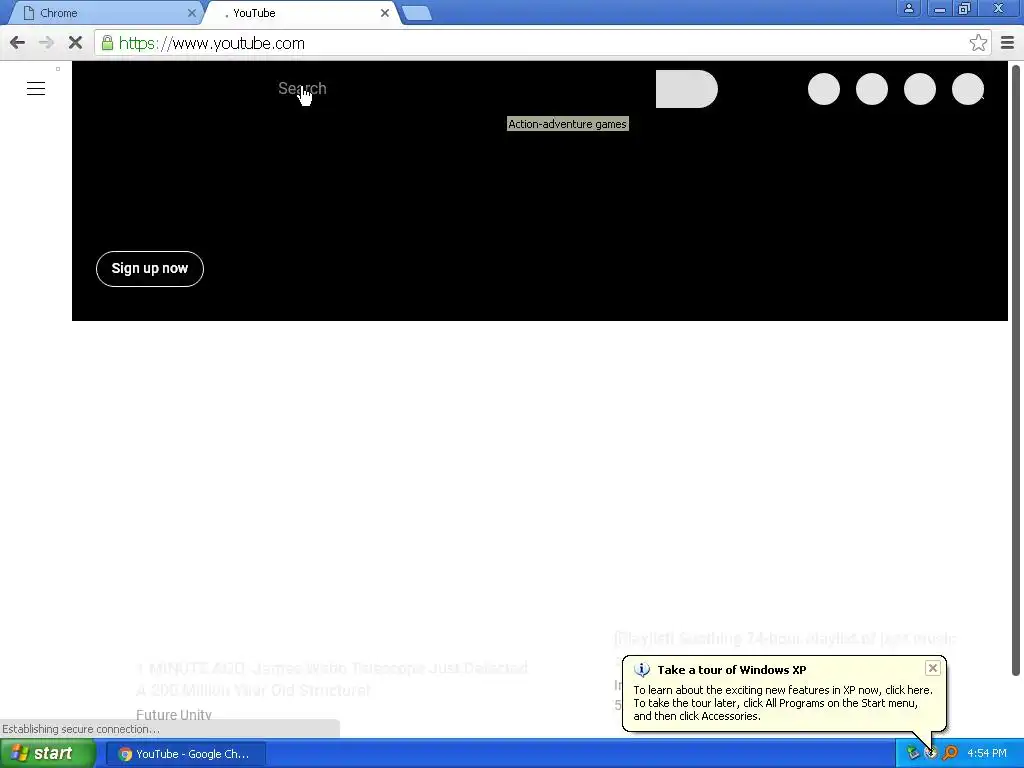1024x768 pixels.
Task: Open a new tab with the new tab button
Action: click(417, 13)
